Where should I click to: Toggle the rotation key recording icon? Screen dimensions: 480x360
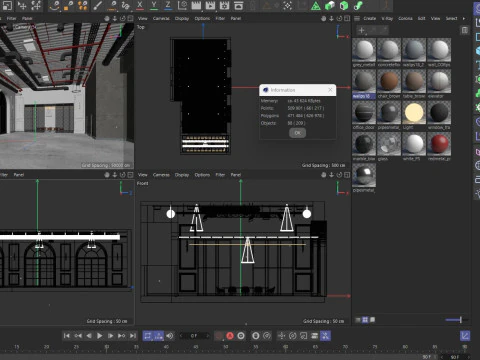(x=292, y=336)
